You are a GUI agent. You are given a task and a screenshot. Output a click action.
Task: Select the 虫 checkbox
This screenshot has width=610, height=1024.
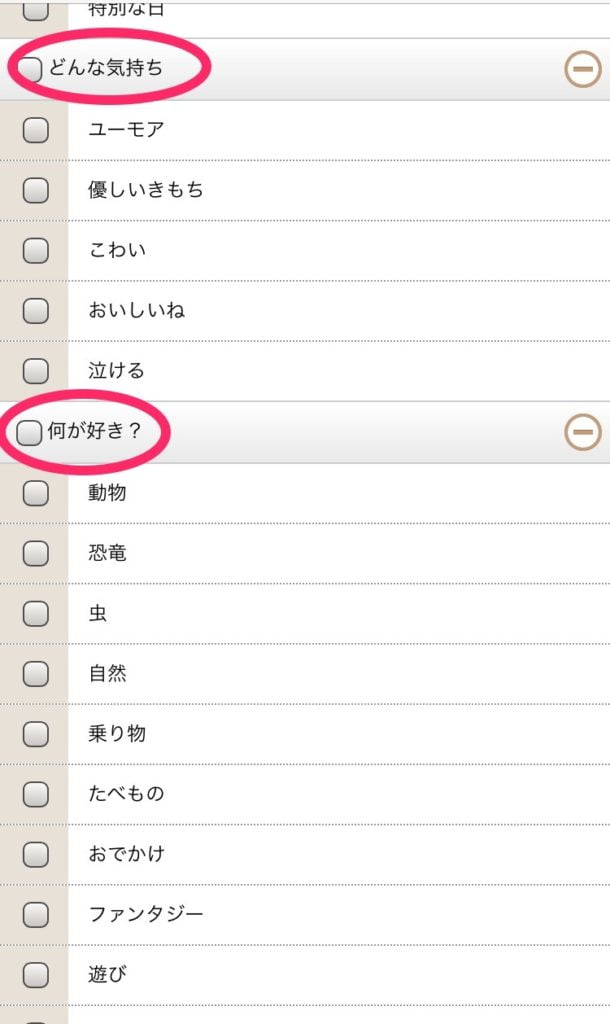[x=35, y=613]
